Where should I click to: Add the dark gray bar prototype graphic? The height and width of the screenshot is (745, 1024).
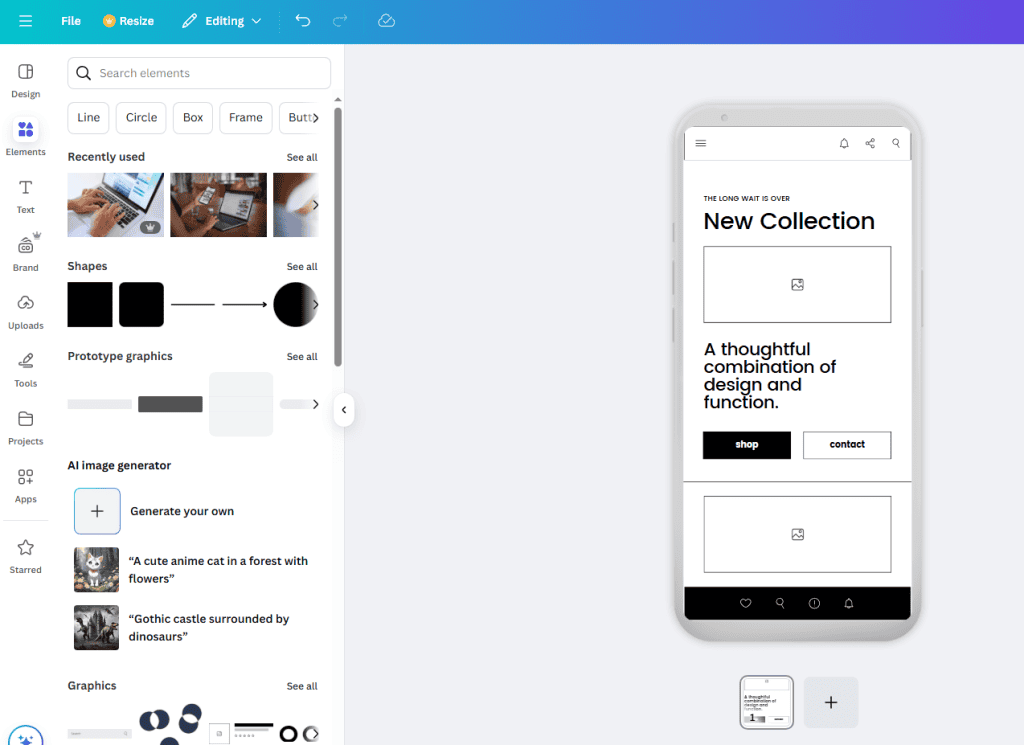click(x=170, y=404)
